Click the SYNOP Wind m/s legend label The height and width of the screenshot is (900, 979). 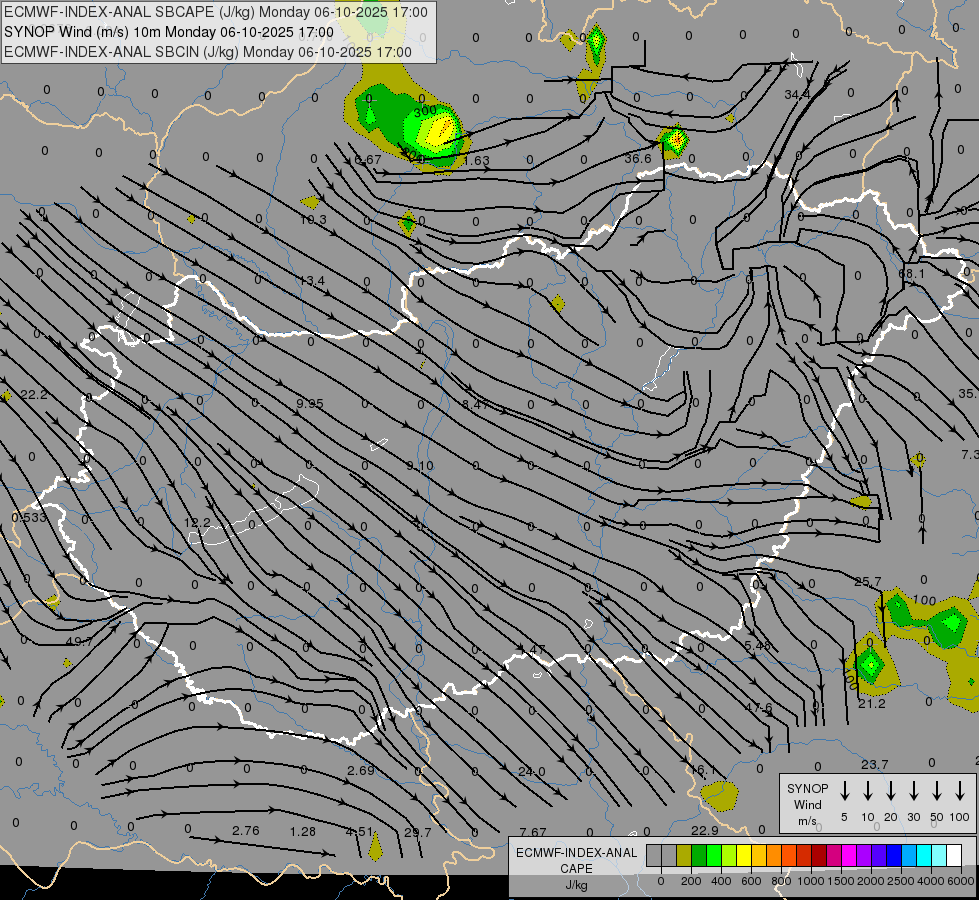pyautogui.click(x=807, y=805)
